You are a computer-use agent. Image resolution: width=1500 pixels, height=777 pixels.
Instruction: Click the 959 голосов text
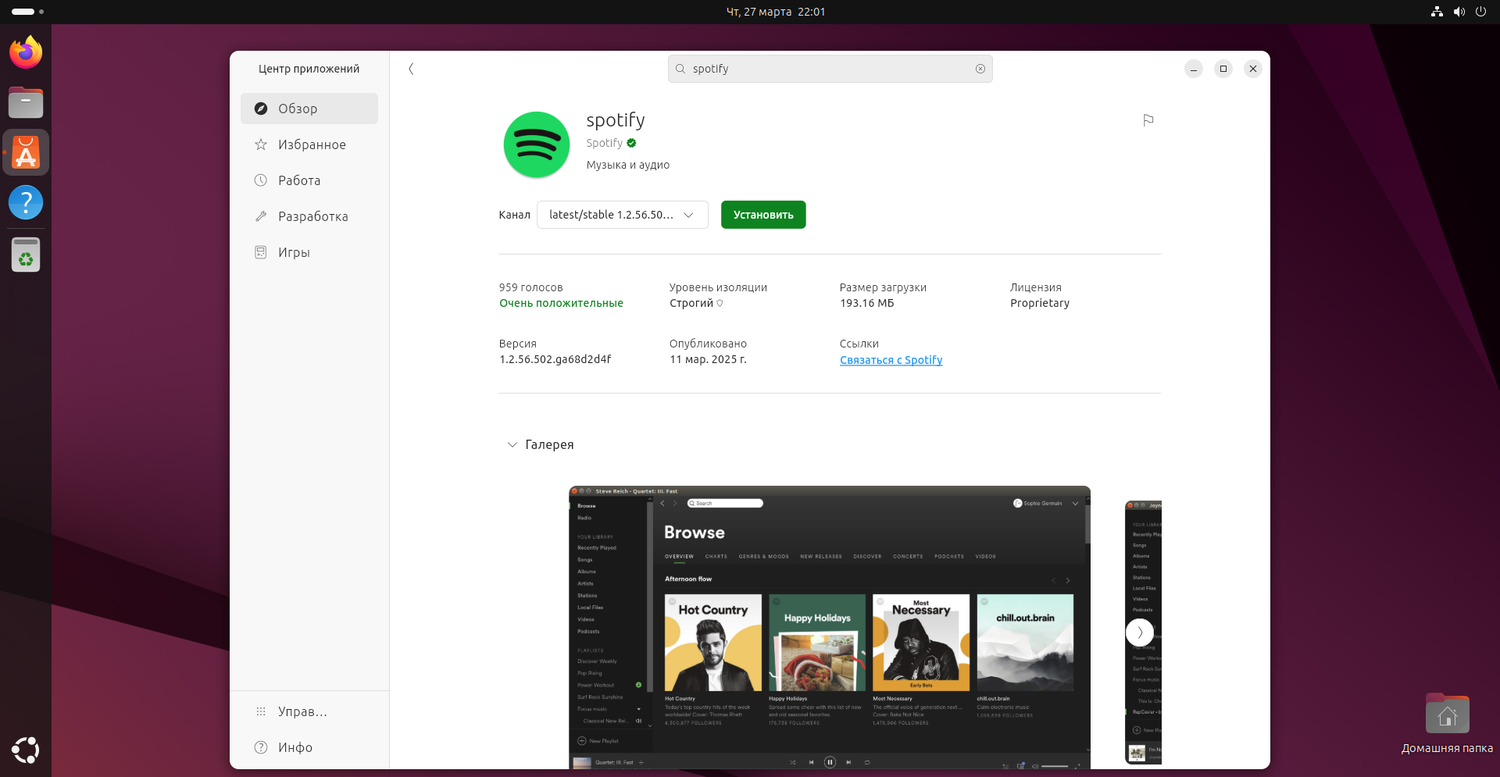tap(531, 287)
